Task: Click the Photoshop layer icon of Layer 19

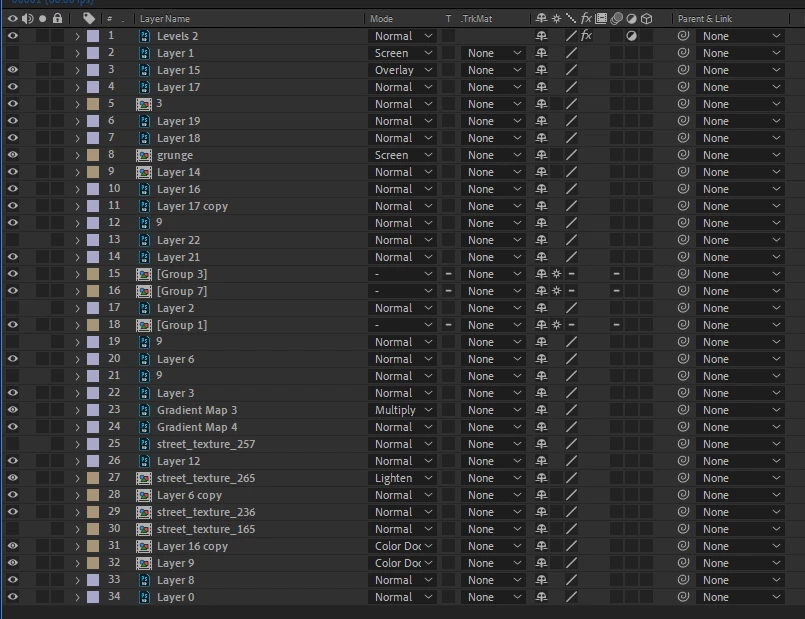Action: 145,121
